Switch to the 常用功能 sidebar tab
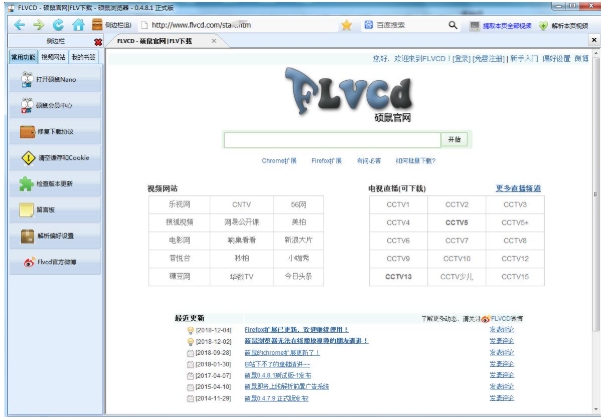Viewport: 601px width, 417px height. tap(21, 57)
